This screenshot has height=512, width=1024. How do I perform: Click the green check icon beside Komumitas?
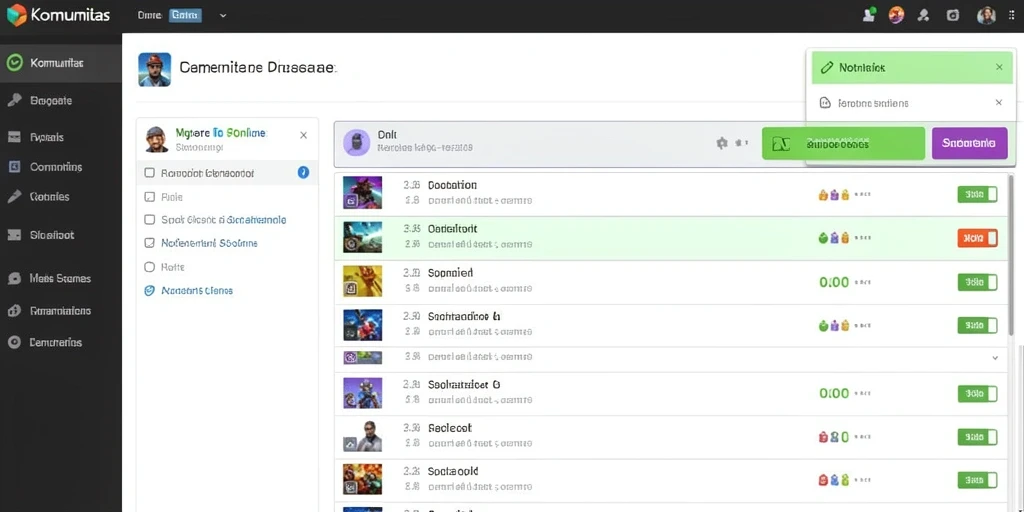pyautogui.click(x=14, y=63)
